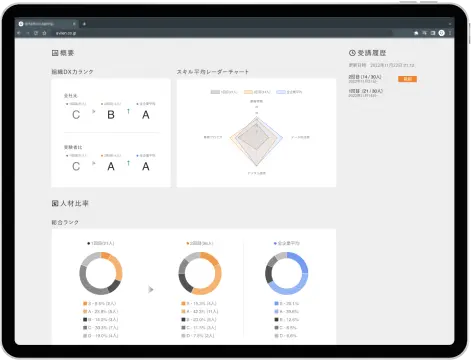Click the green up arrow in 受験者比 row
This screenshot has height=360, width=471.
(128, 163)
